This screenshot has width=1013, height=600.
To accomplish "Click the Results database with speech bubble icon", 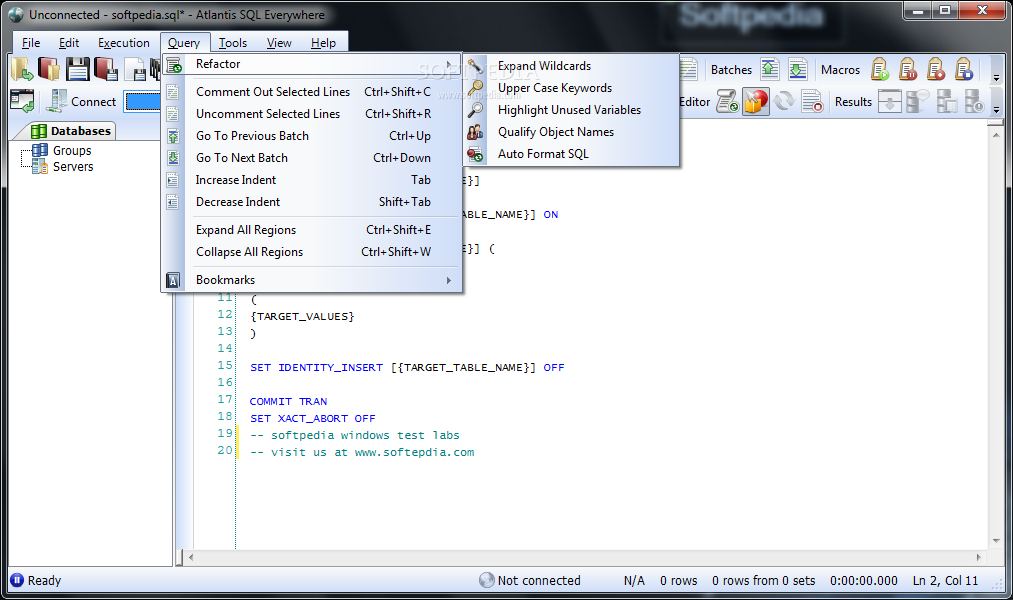I will [918, 101].
